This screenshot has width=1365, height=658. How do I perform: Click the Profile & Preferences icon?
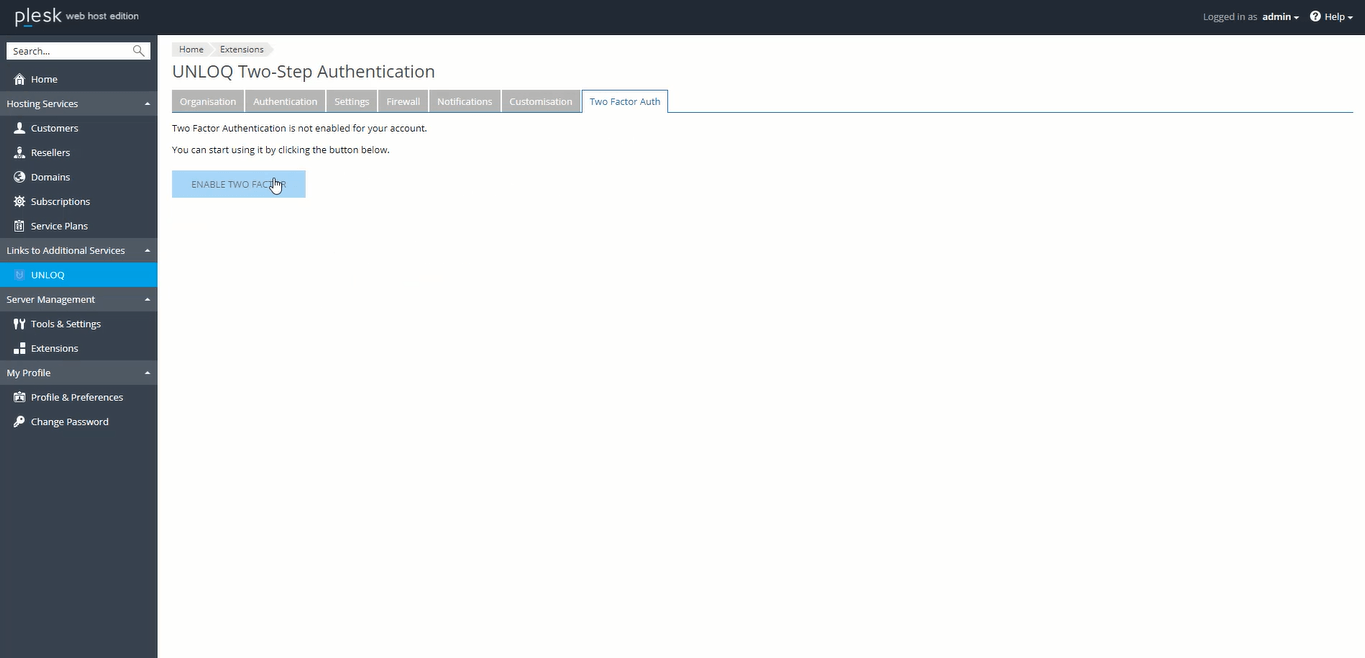19,397
